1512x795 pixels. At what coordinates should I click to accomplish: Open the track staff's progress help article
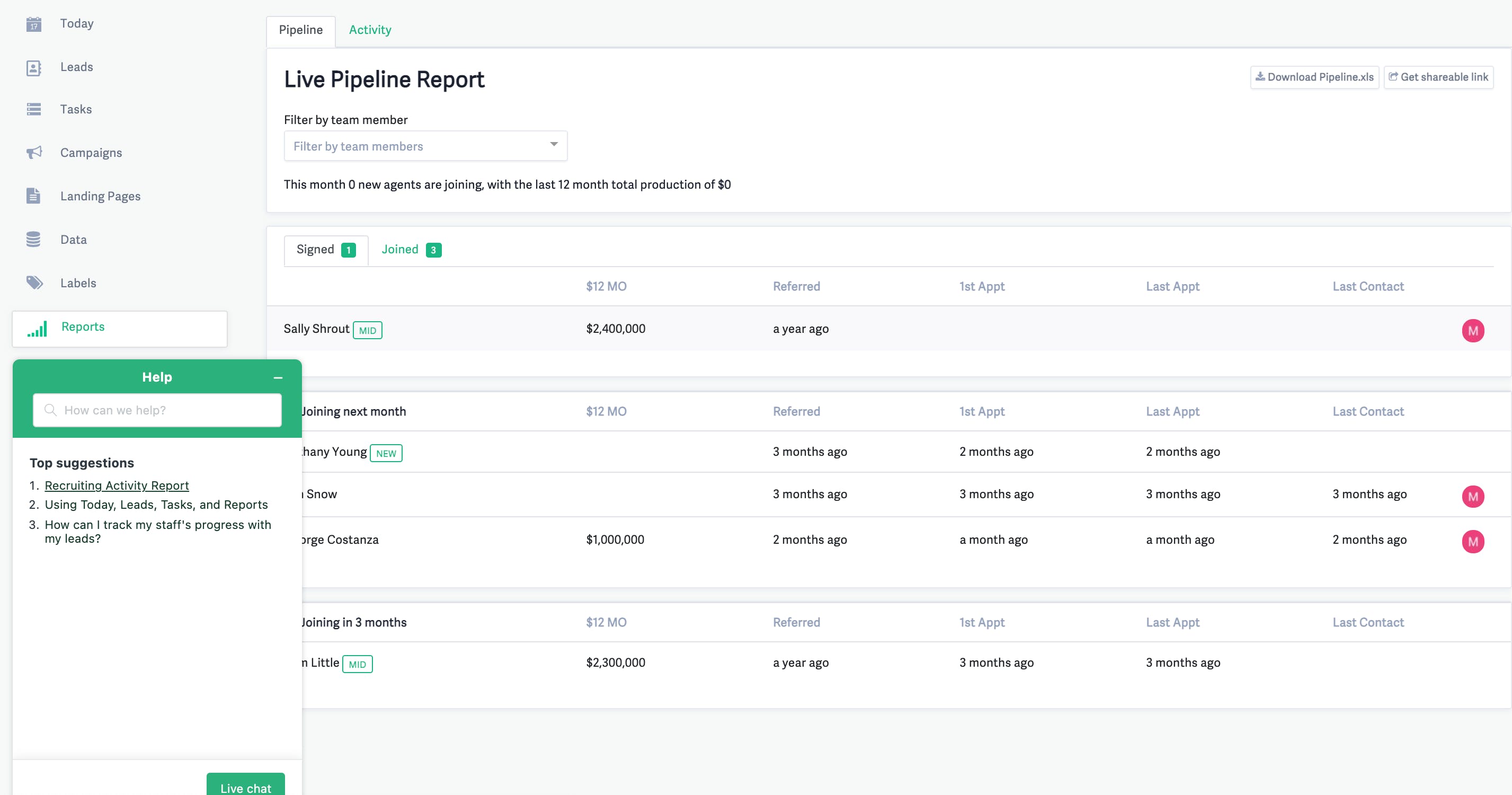(158, 532)
